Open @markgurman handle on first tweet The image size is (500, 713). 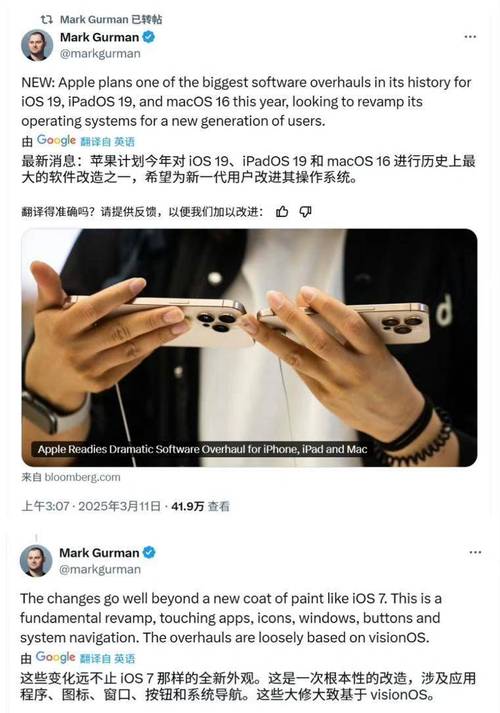100,54
